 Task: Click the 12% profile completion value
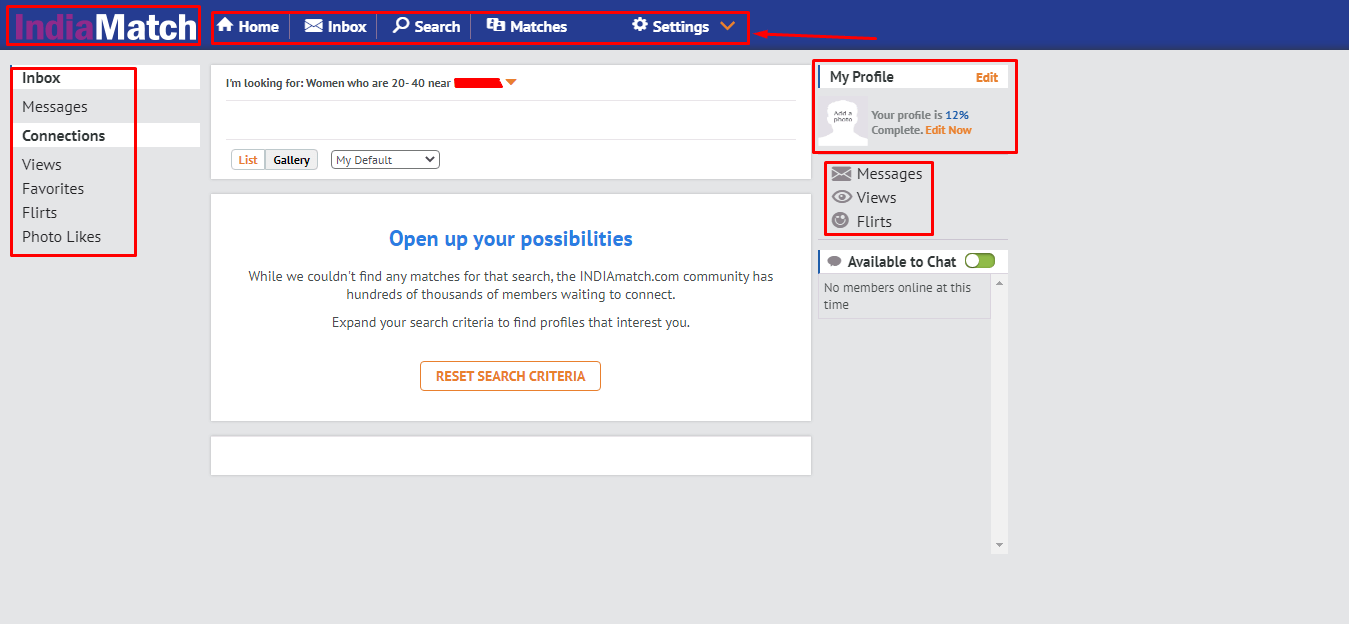click(x=957, y=115)
